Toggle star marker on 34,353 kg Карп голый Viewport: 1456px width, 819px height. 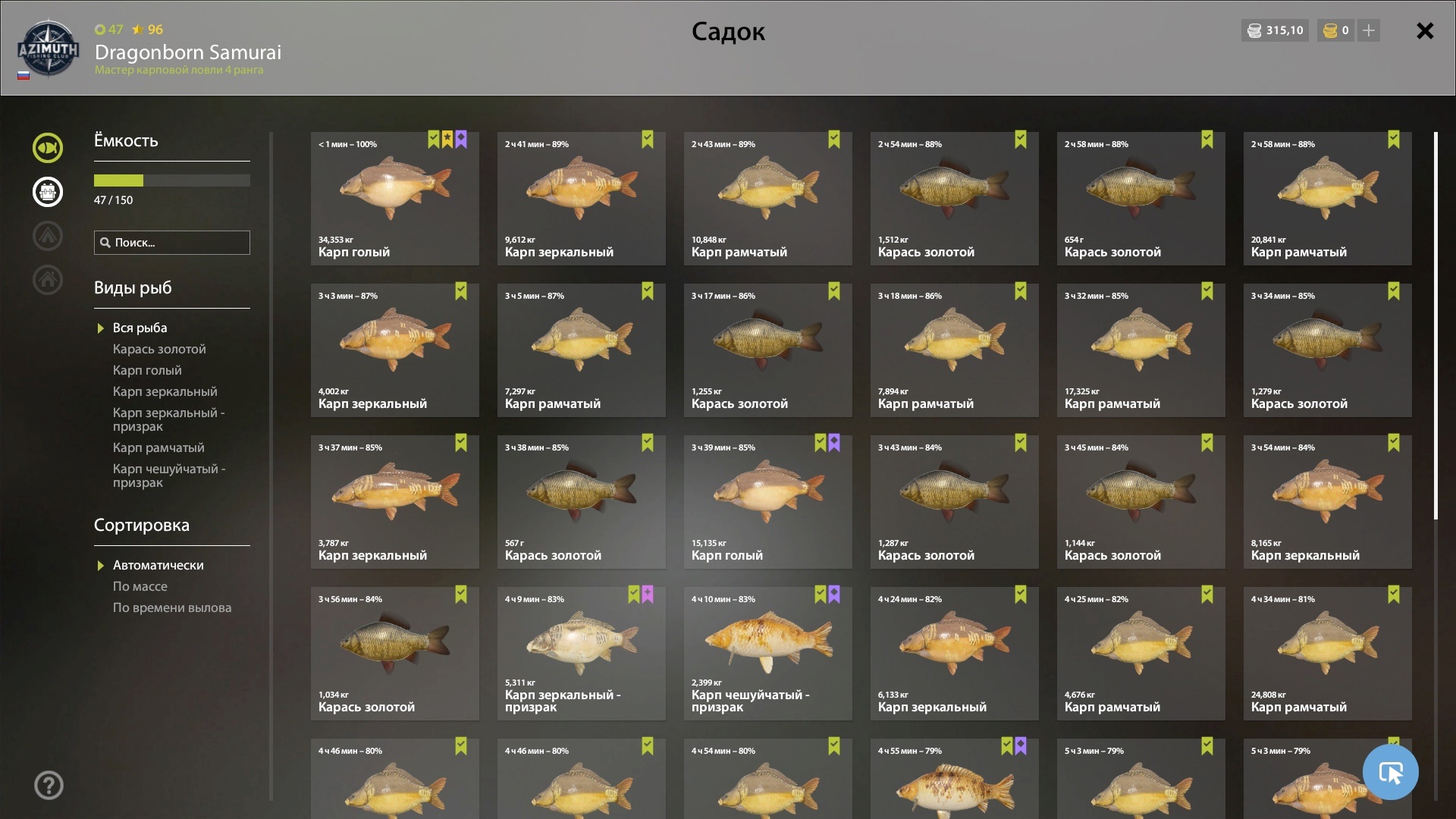click(447, 139)
